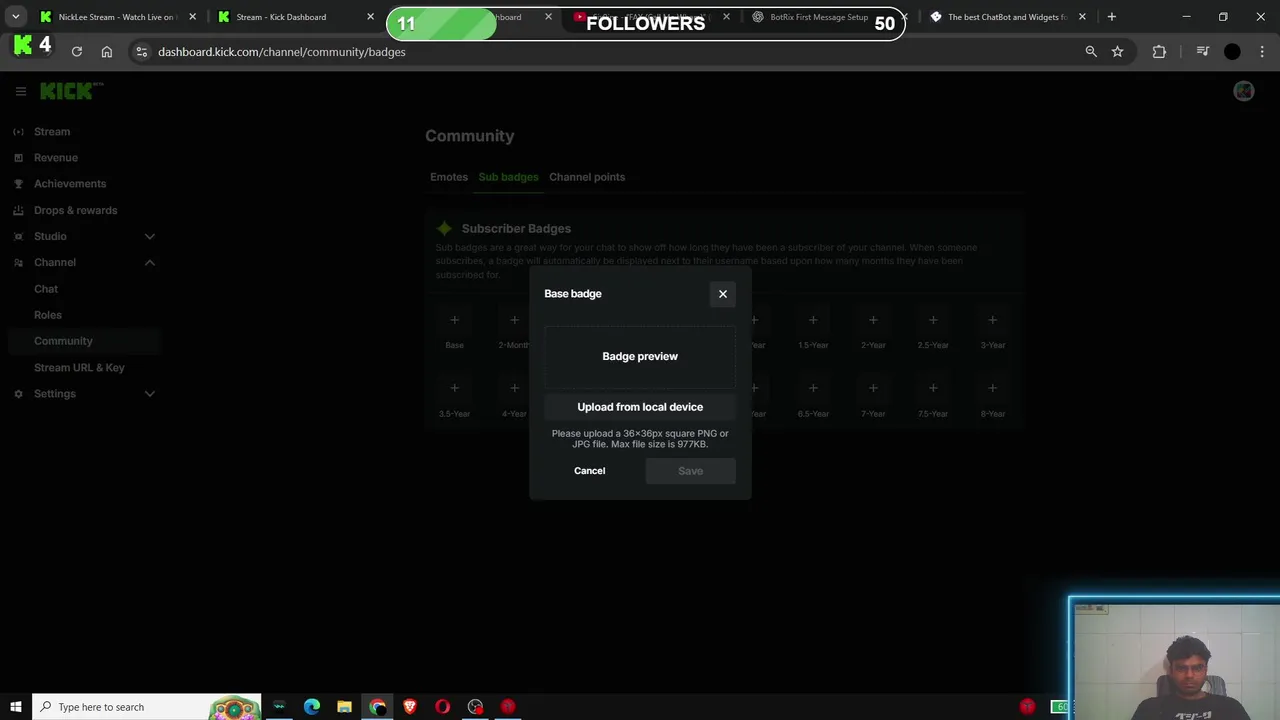This screenshot has width=1280, height=720.
Task: Click the Studio icon in sidebar
Action: tap(18, 237)
